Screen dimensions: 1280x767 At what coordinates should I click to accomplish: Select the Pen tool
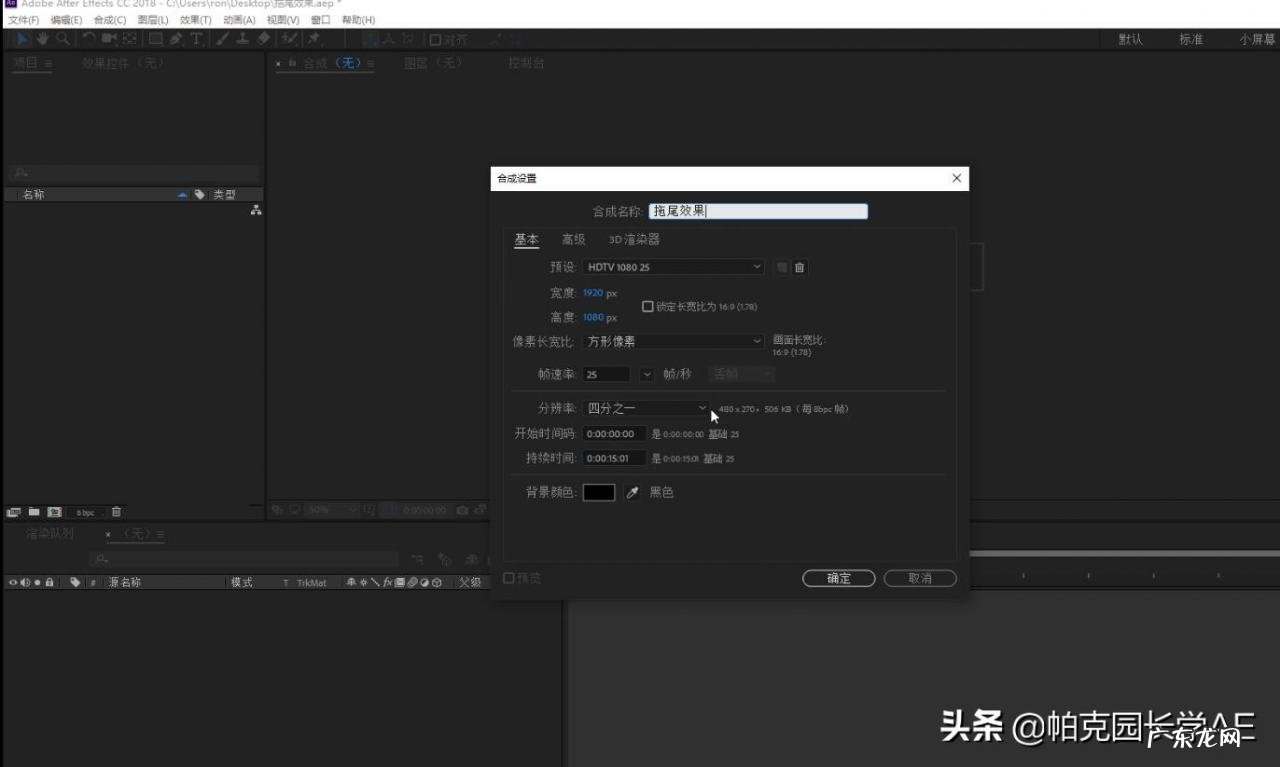[x=174, y=39]
